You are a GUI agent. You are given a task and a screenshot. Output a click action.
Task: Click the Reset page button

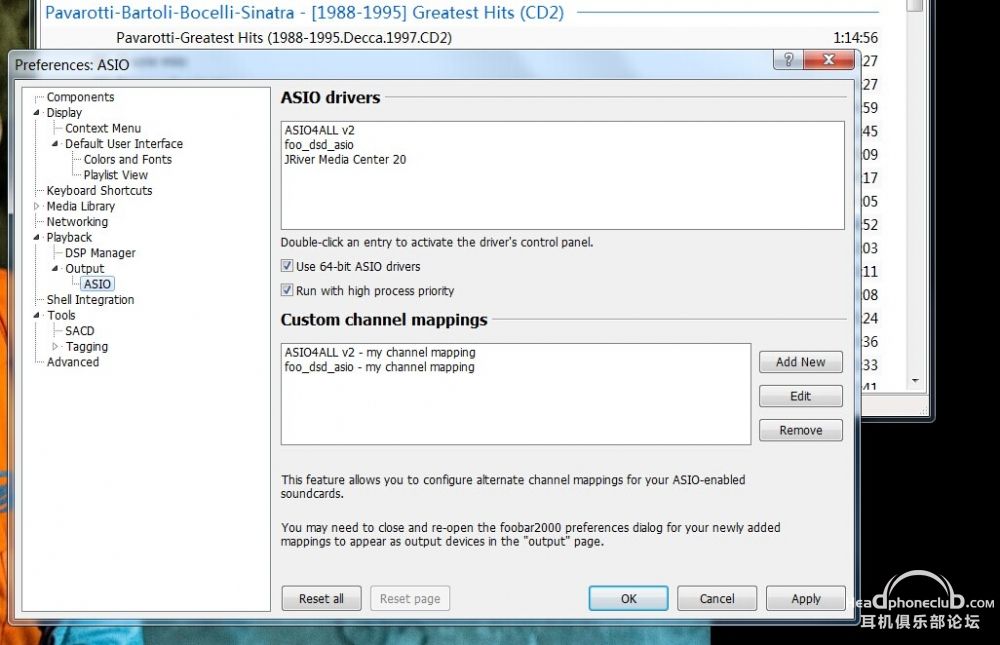coord(410,598)
